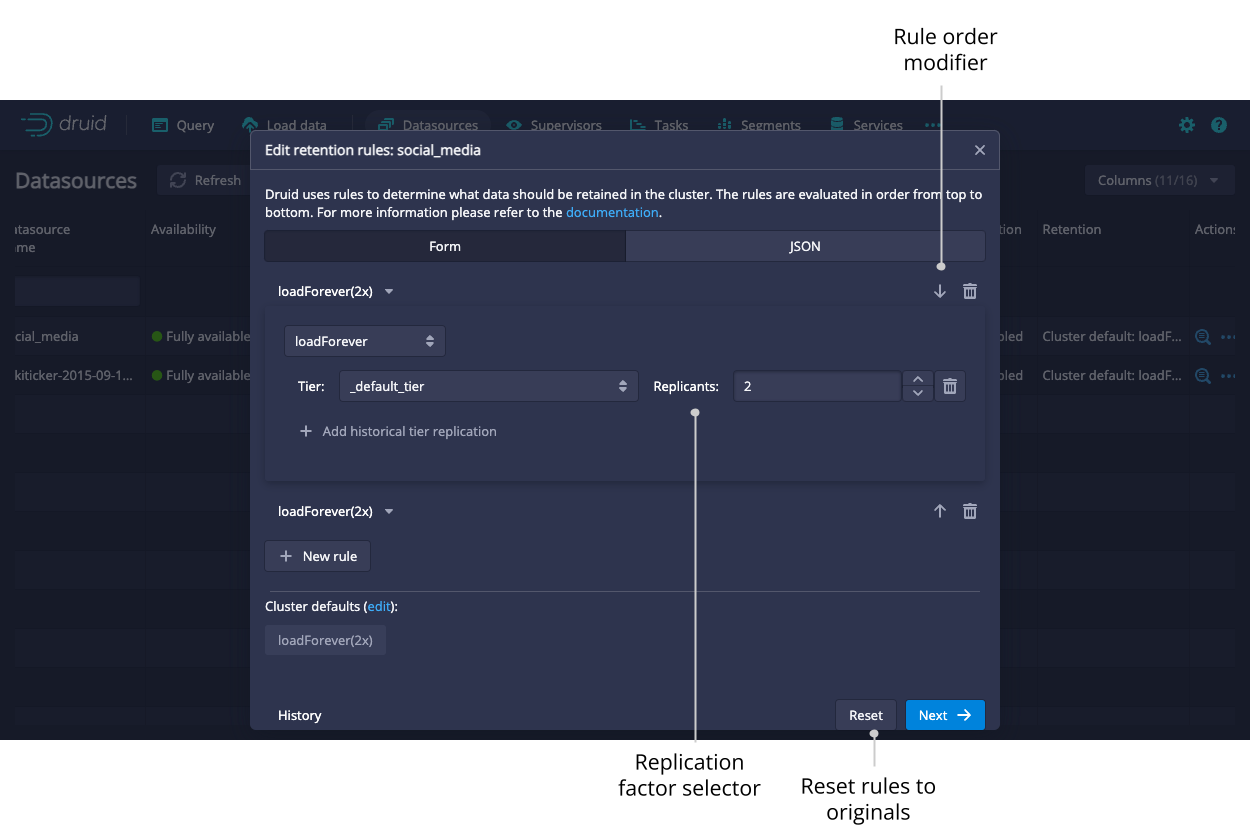This screenshot has height=840, width=1250.
Task: Increase the Replicants value with stepper
Action: 918,380
